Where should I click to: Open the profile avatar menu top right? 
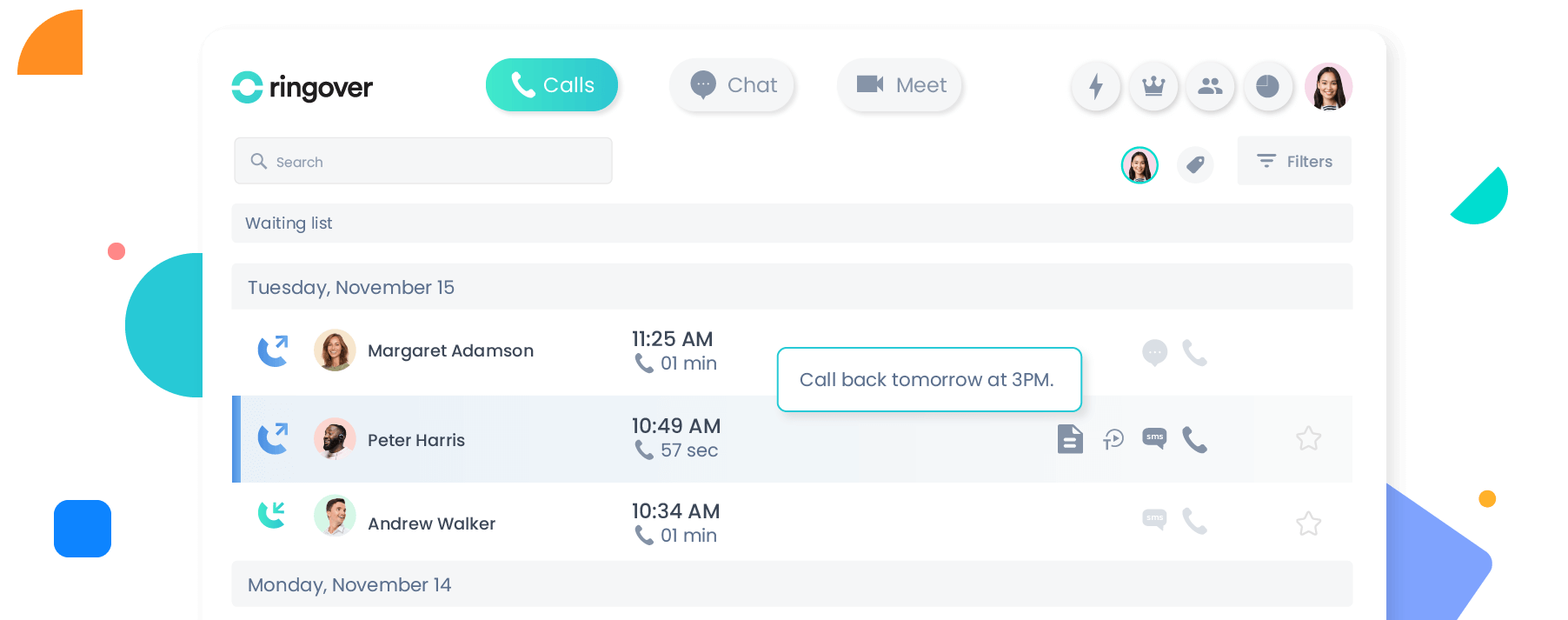coord(1328,86)
